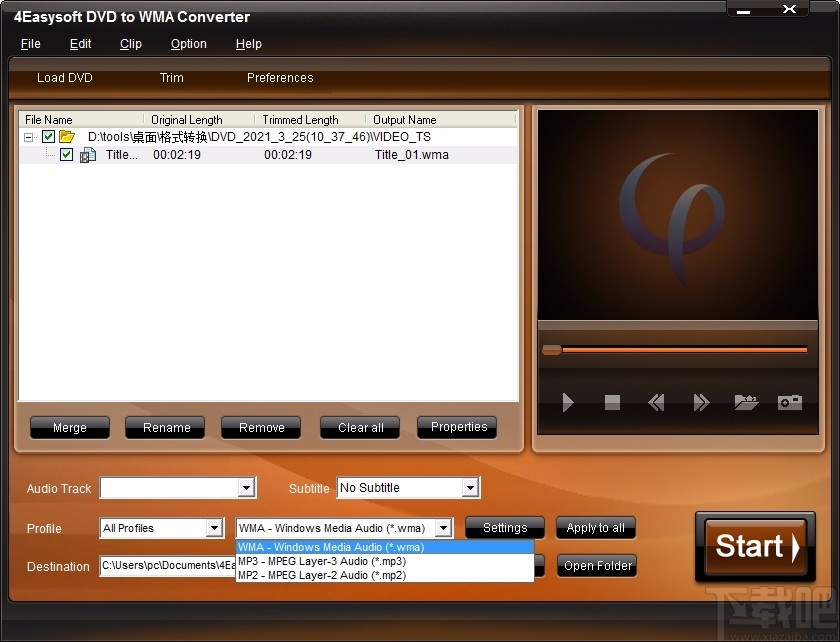This screenshot has width=840, height=642.
Task: Play the video preview
Action: click(567, 402)
